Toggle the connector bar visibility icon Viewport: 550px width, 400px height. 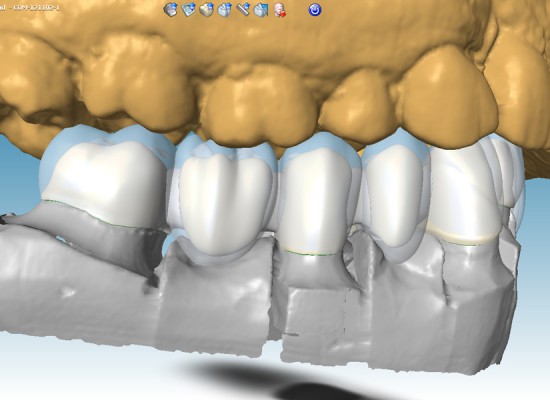point(243,9)
